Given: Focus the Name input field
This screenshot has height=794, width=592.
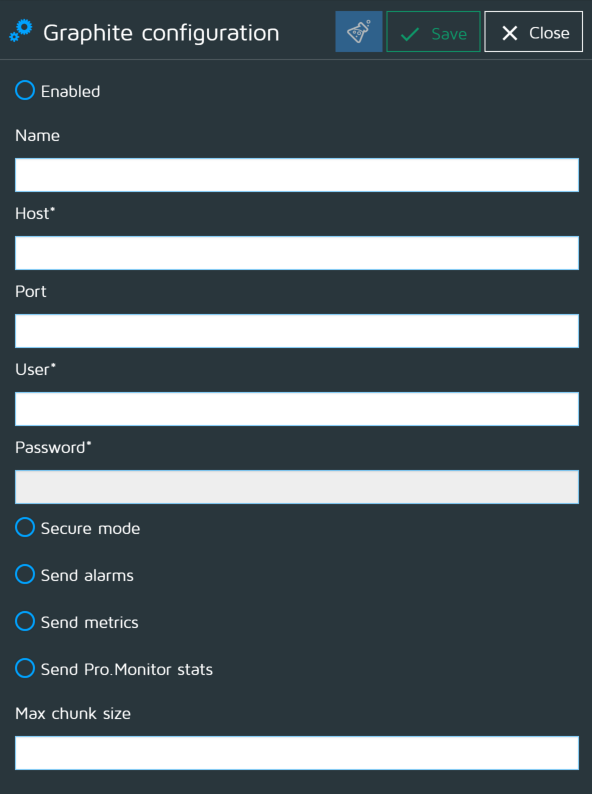Looking at the screenshot, I should pyautogui.click(x=297, y=175).
